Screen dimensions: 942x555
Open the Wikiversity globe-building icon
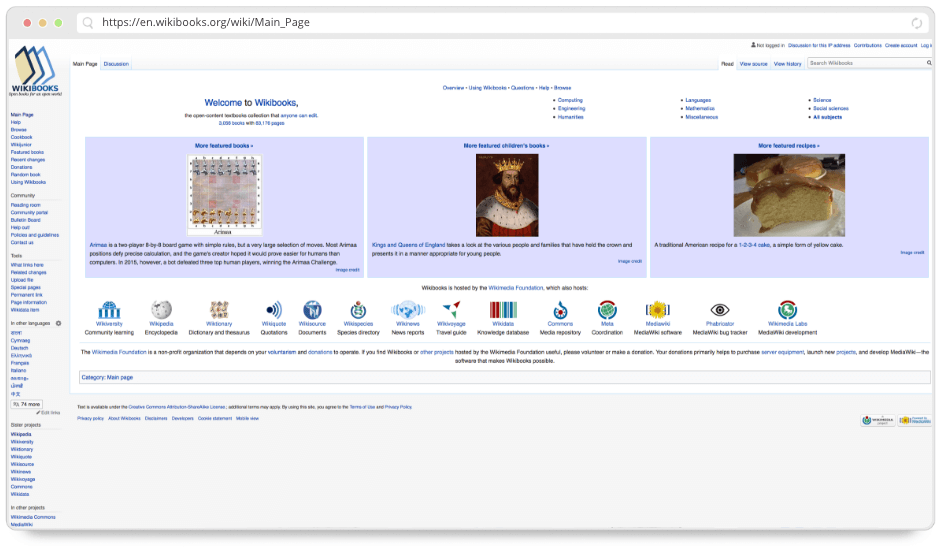coord(109,310)
